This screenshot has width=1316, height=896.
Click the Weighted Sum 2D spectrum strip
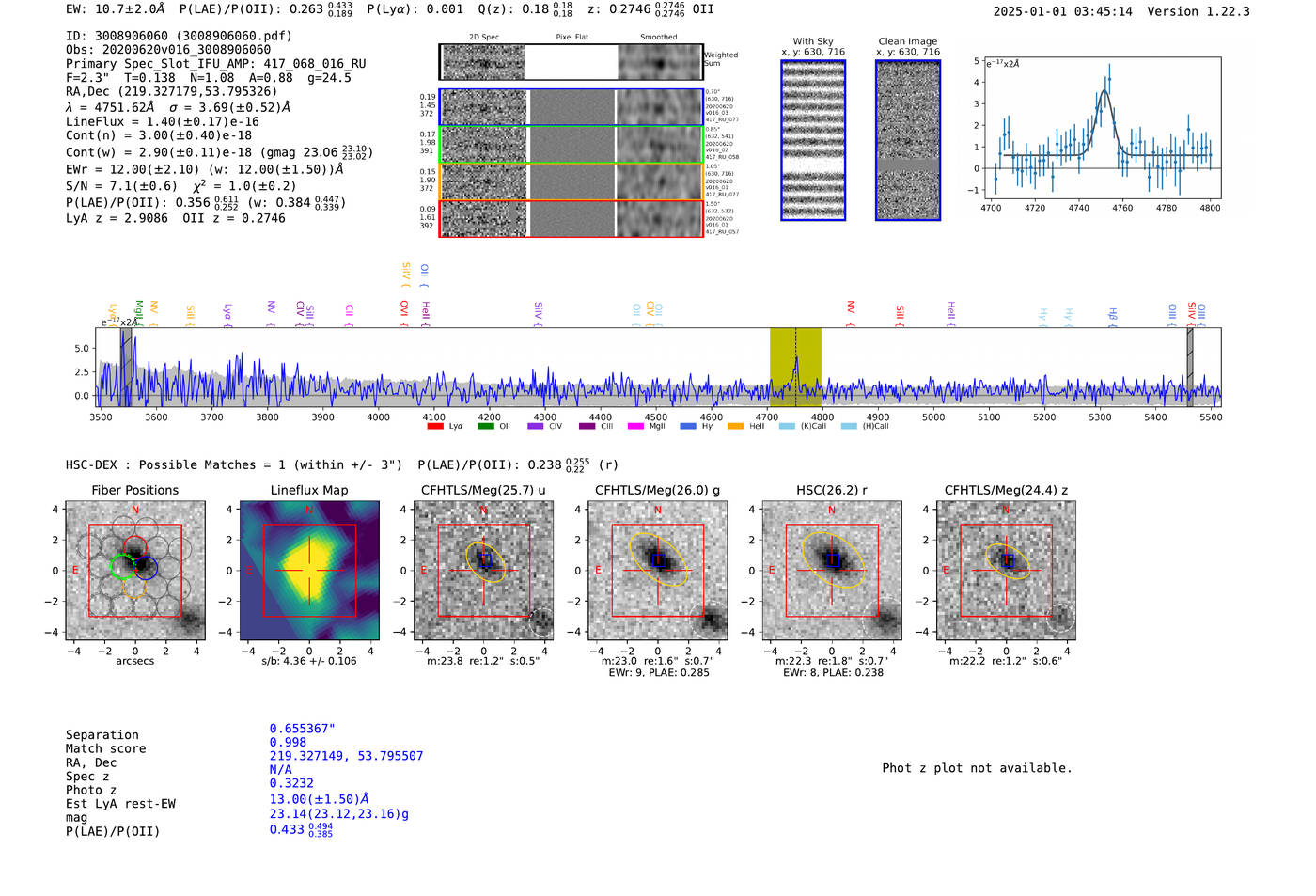571,62
